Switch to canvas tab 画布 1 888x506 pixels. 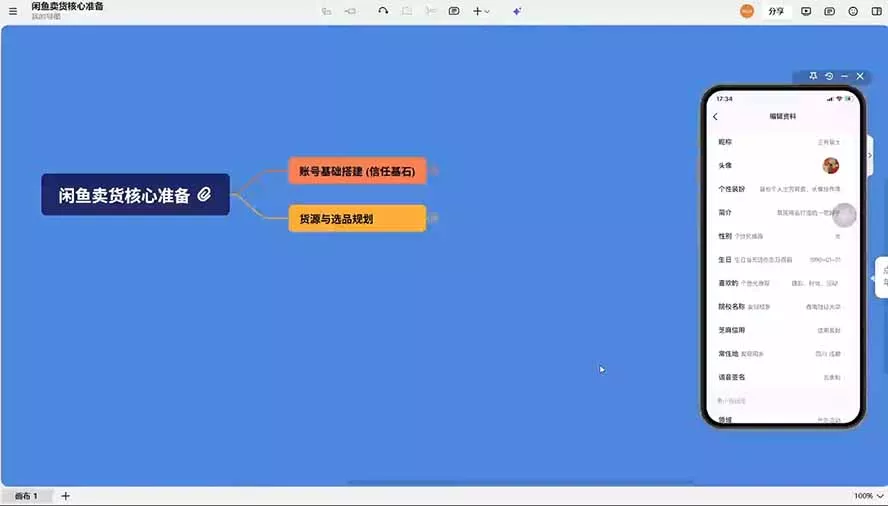[x=26, y=496]
